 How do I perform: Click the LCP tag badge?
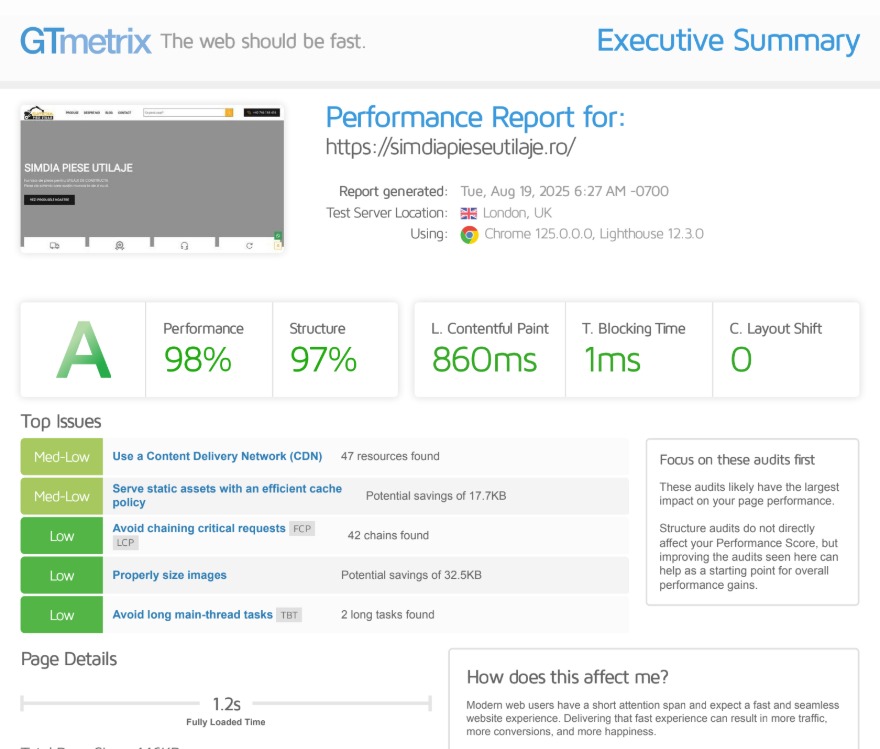point(125,543)
